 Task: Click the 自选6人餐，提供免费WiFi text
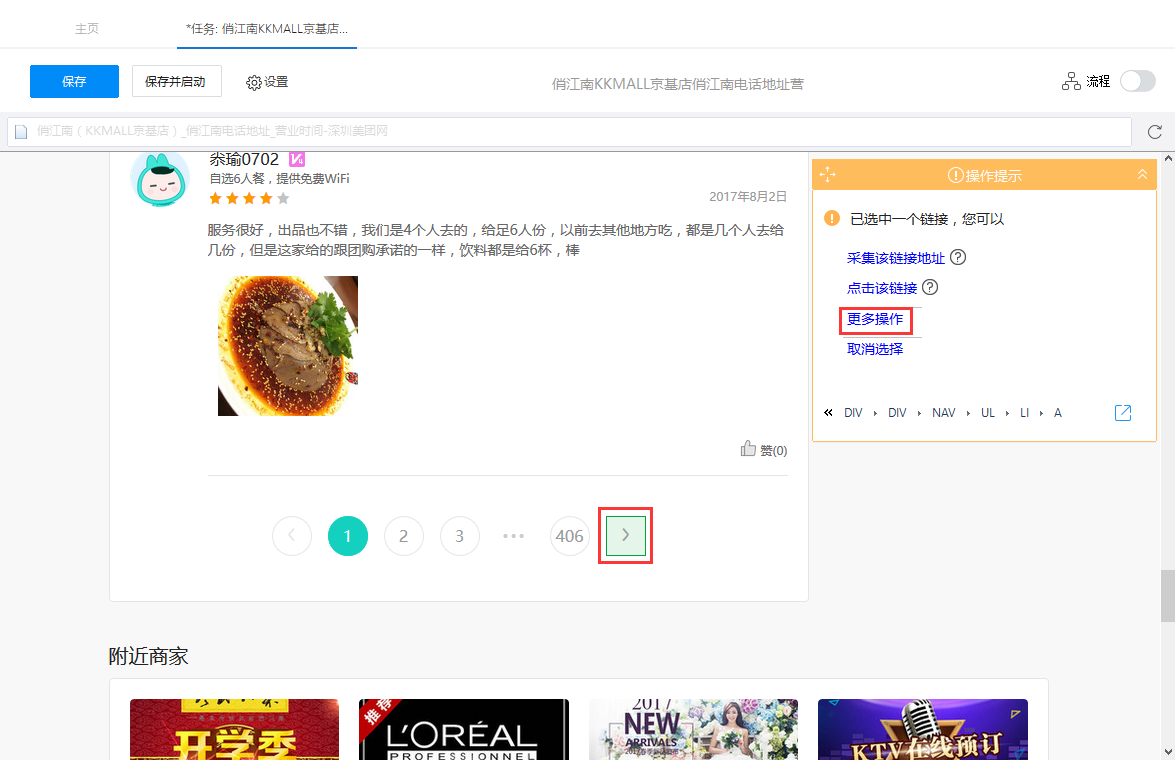pos(279,178)
